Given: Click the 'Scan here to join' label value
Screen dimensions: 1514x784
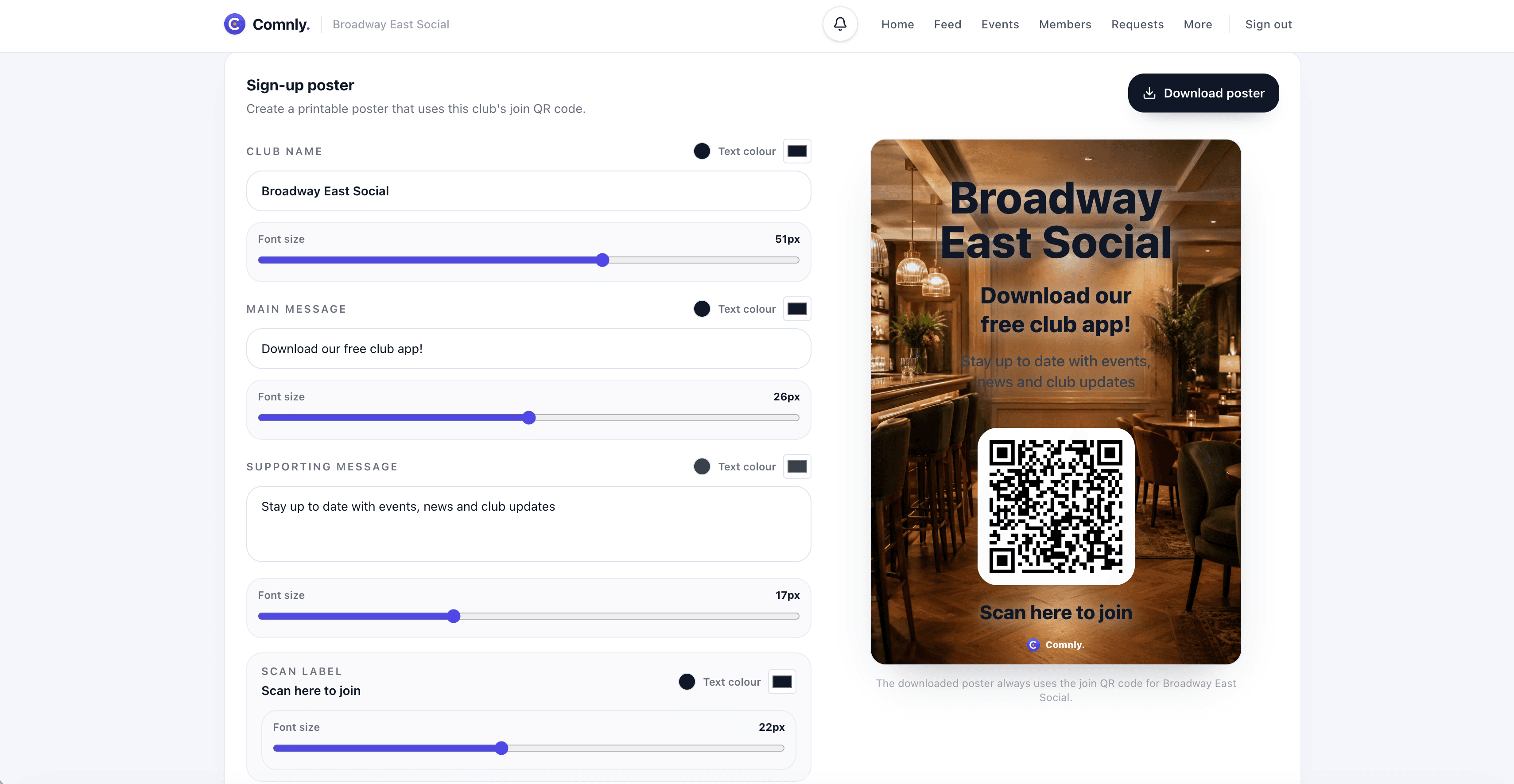Looking at the screenshot, I should pos(311,691).
